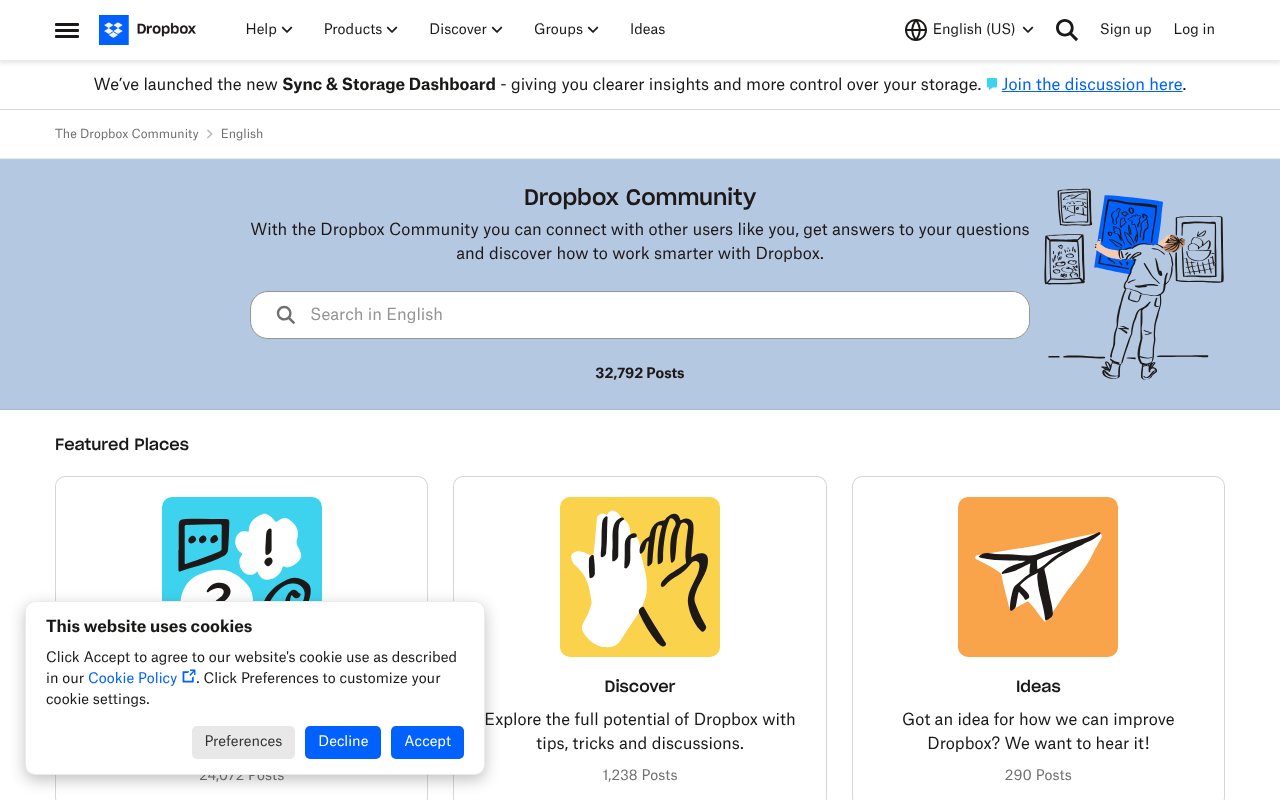
Task: Expand the Help dropdown menu
Action: 269,30
